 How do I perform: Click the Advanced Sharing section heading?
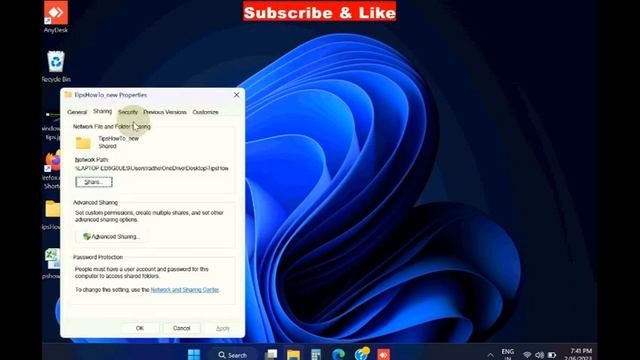pos(96,202)
